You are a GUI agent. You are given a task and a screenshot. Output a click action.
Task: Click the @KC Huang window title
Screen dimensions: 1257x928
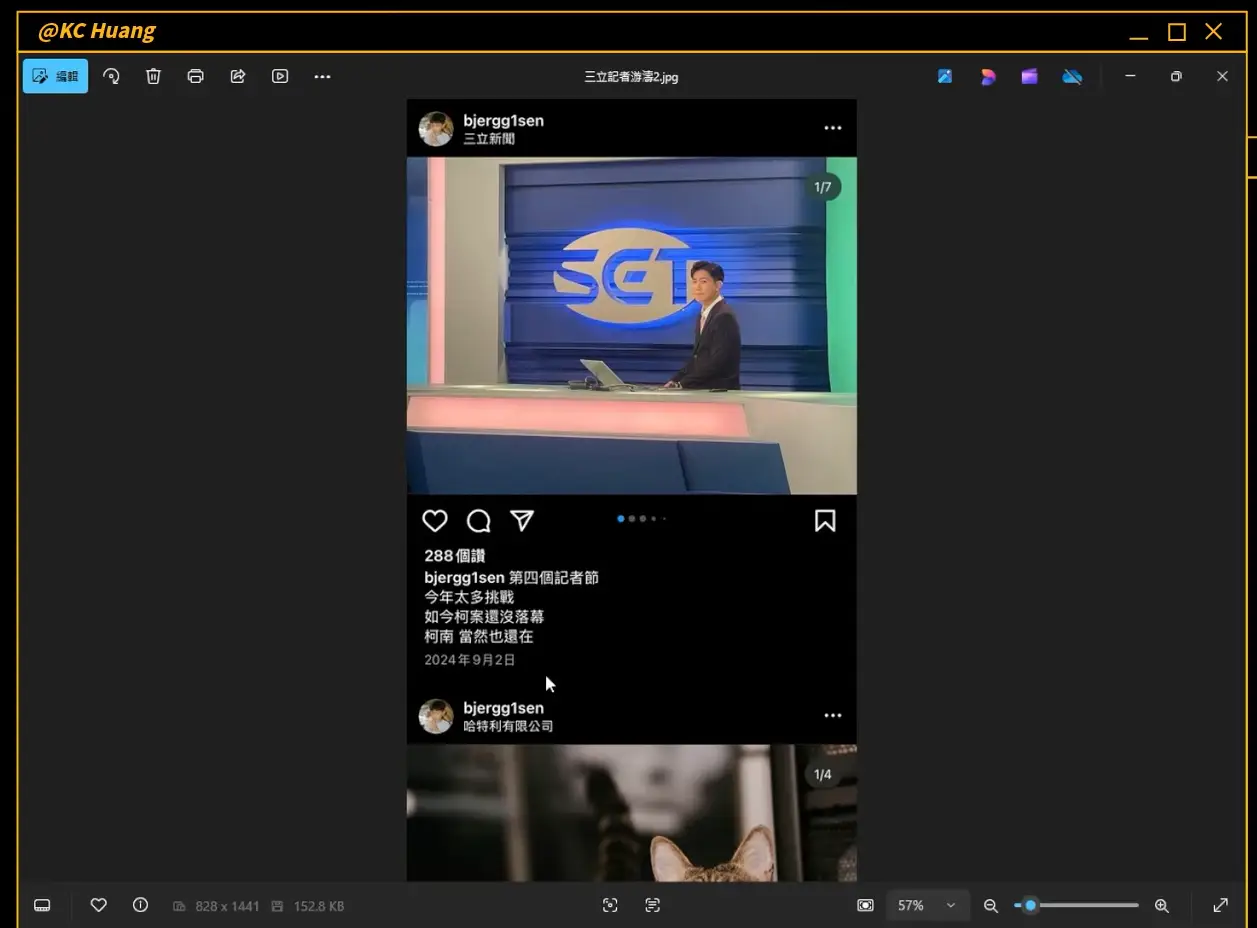coord(97,31)
